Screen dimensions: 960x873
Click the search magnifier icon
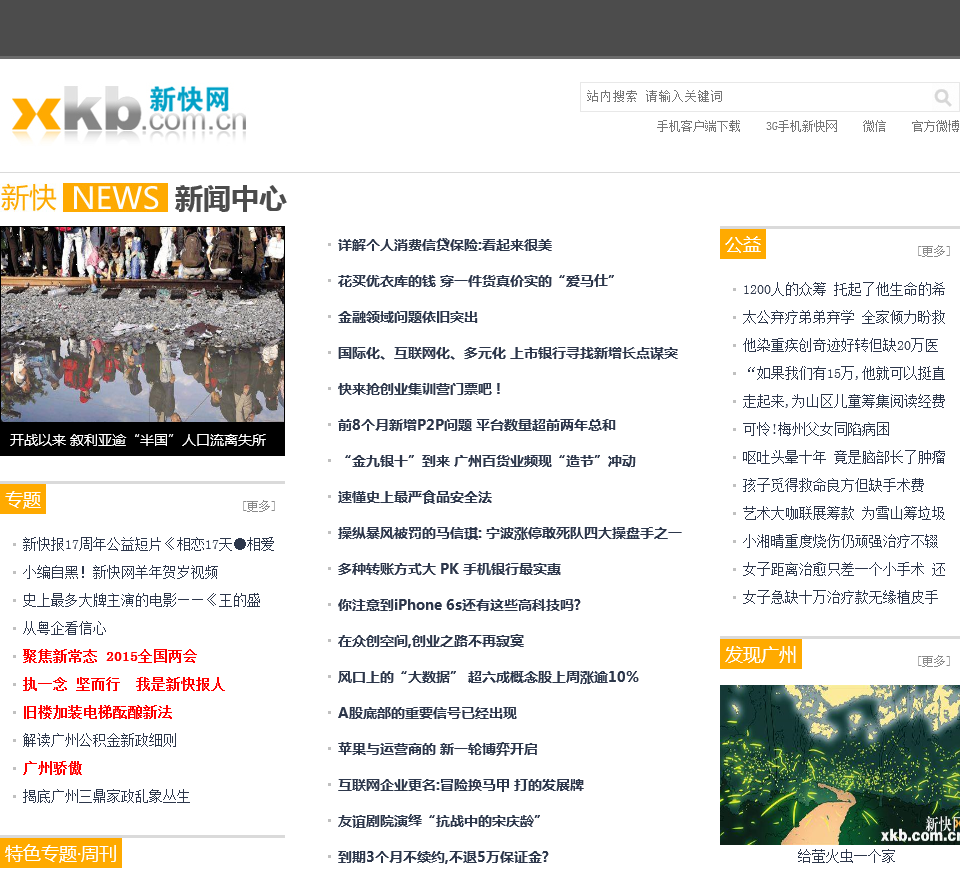(x=942, y=97)
